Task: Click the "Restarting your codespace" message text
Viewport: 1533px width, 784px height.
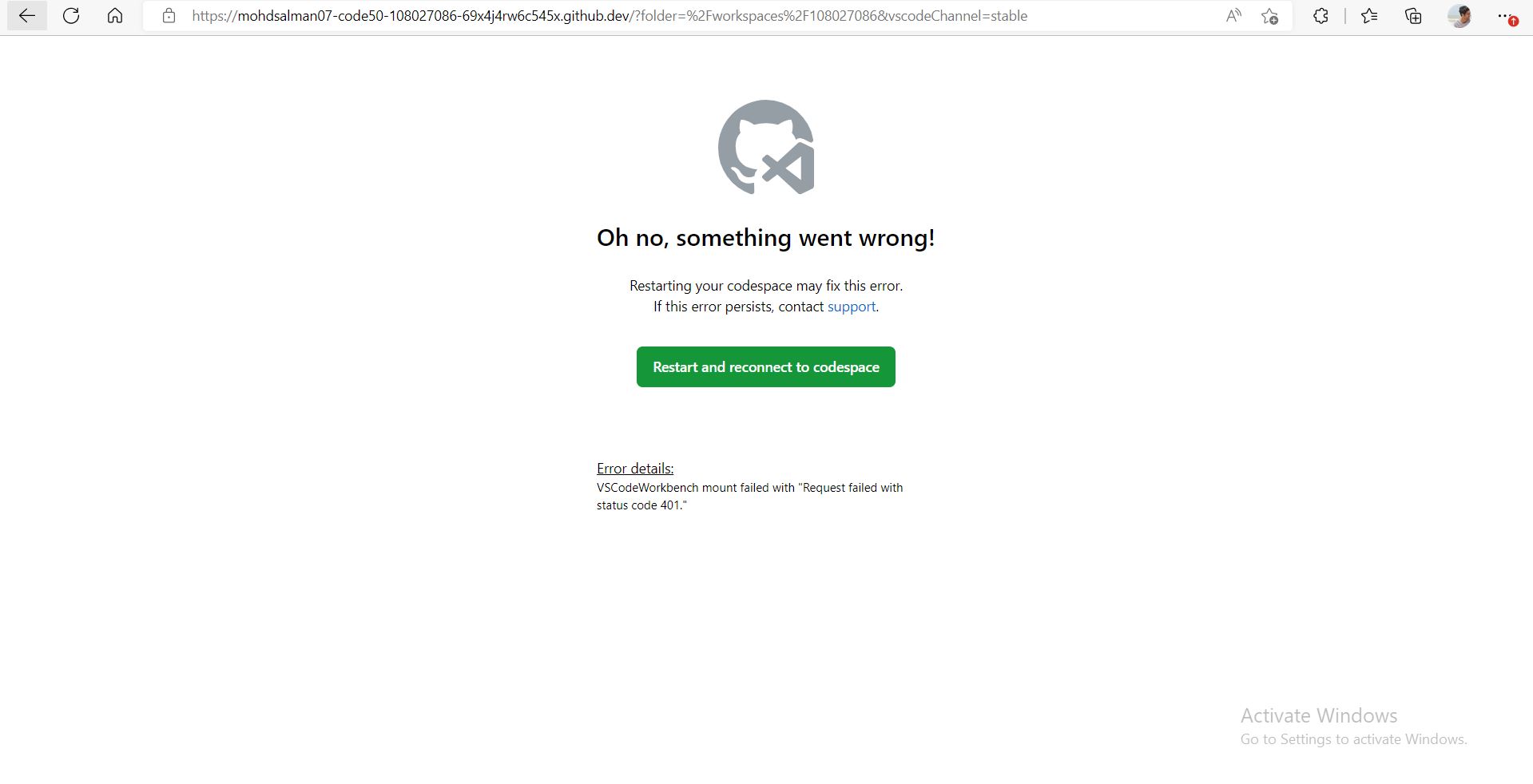Action: (765, 286)
